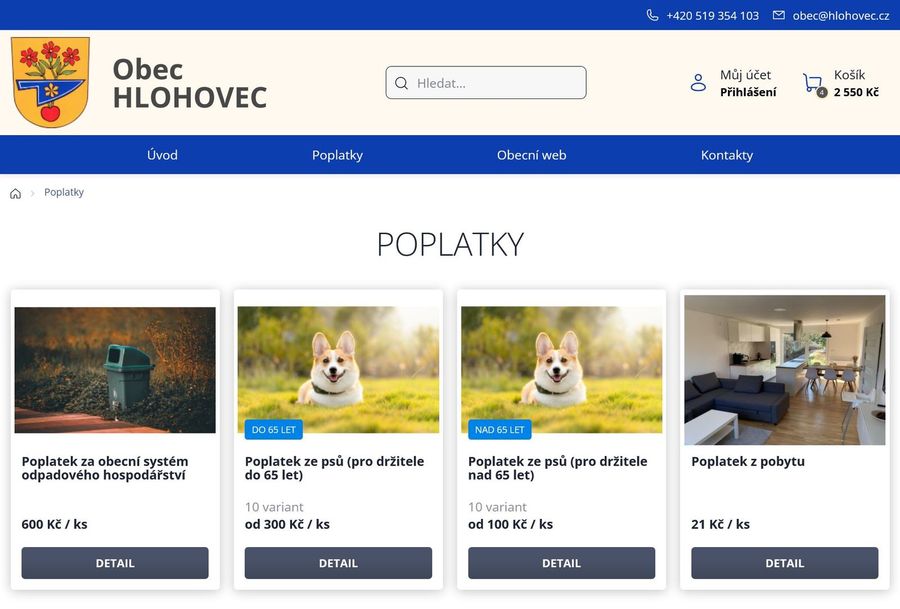900x609 pixels.
Task: Open the Kontakty menu item
Action: tap(727, 155)
